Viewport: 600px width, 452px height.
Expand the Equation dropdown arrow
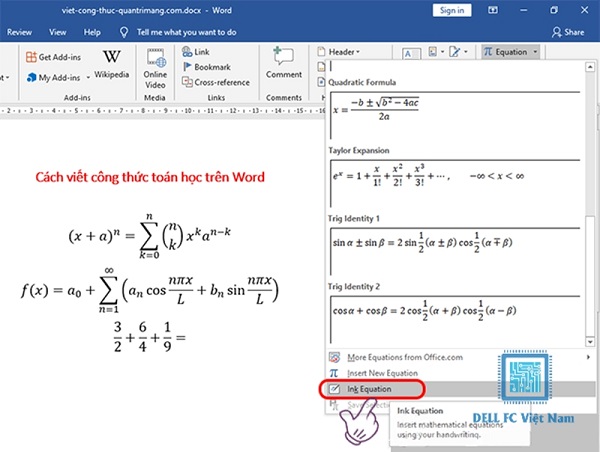[537, 51]
